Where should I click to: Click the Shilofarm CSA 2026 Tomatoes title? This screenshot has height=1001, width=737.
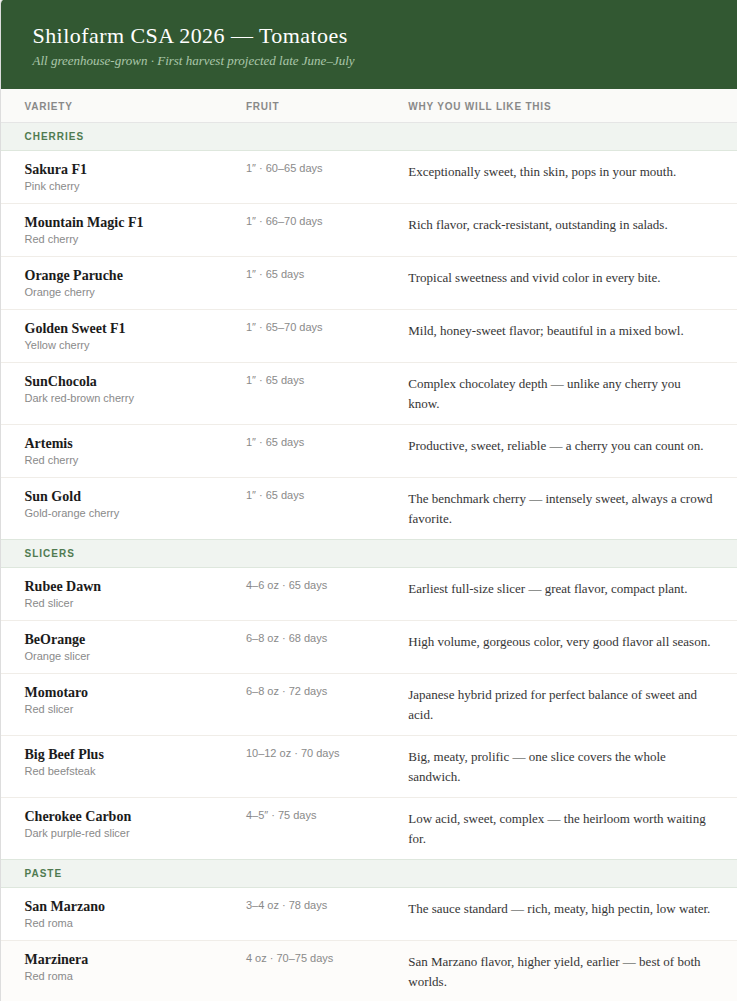[190, 37]
